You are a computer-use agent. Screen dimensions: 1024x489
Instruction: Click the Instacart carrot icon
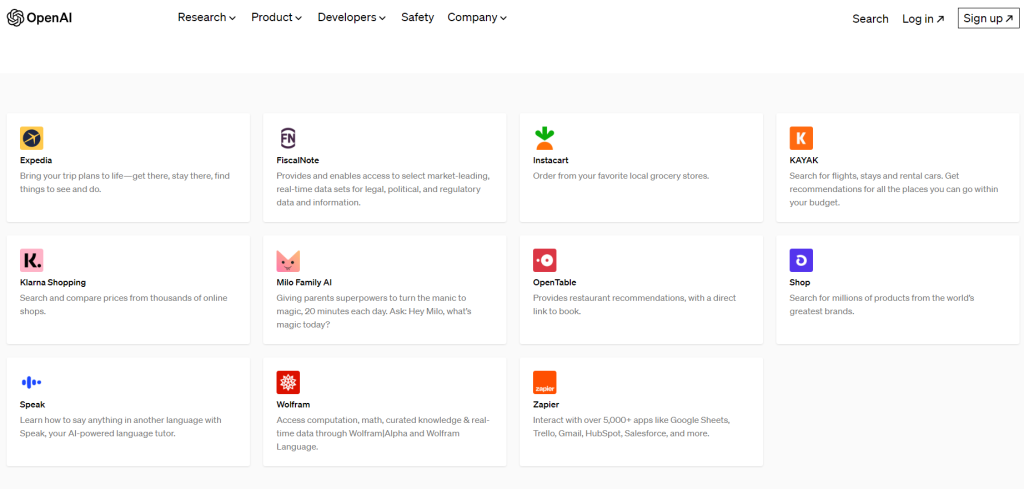[545, 138]
